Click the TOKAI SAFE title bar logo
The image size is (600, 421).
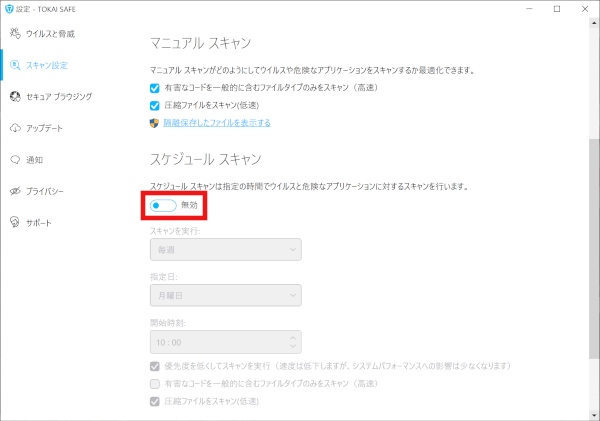coord(9,8)
